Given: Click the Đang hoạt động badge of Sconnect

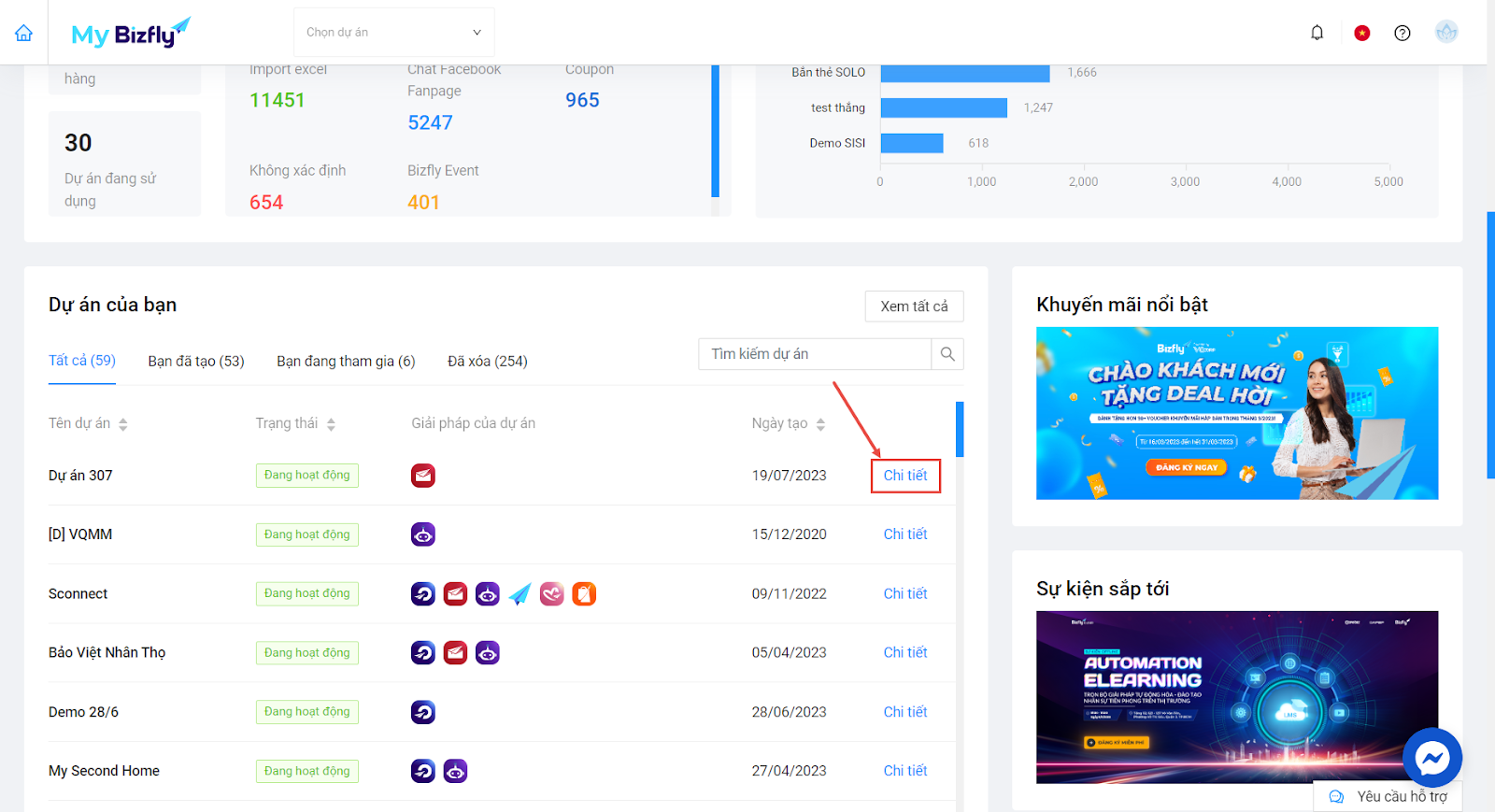Looking at the screenshot, I should pos(307,593).
